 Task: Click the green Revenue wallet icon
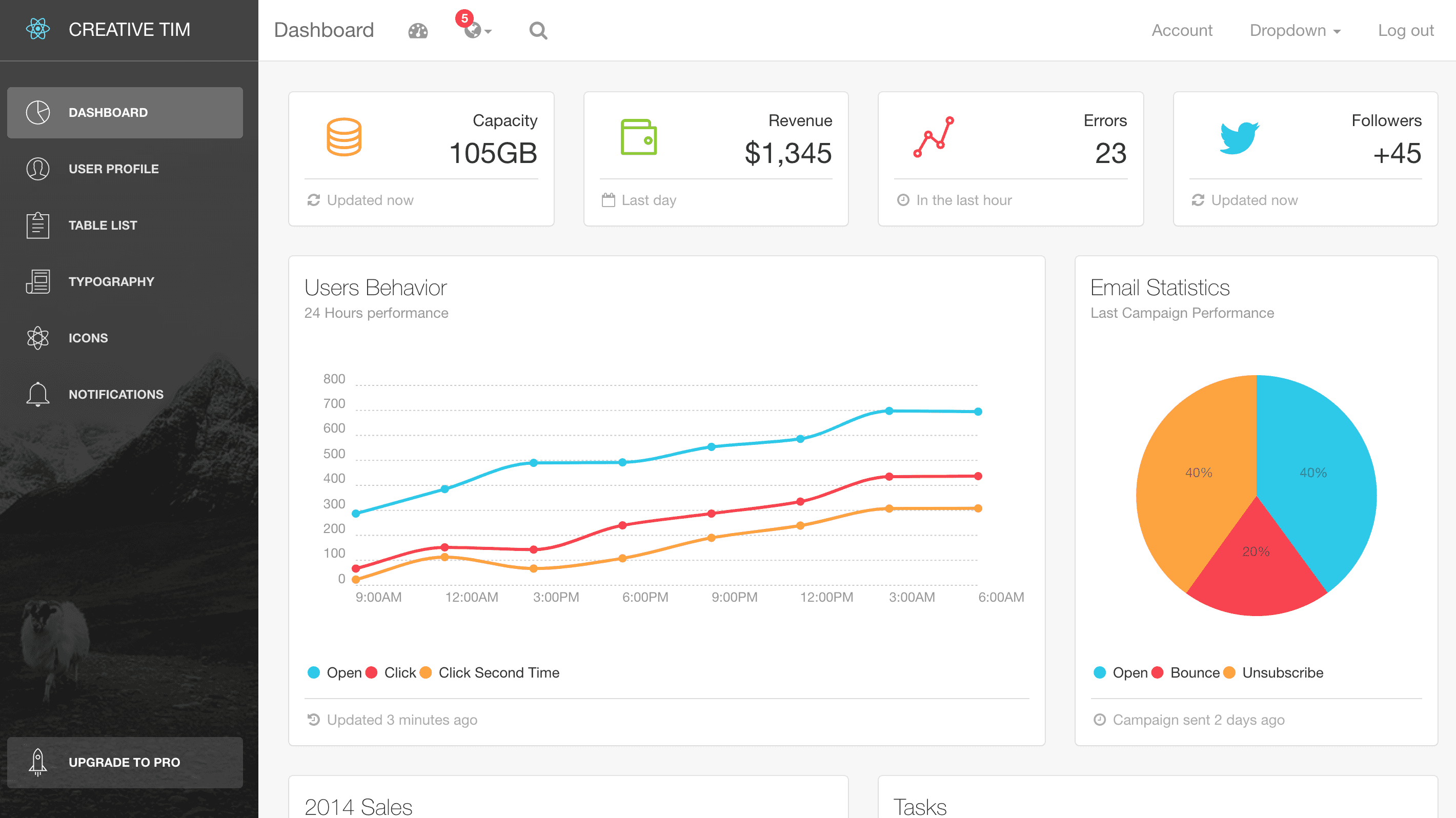pos(639,137)
